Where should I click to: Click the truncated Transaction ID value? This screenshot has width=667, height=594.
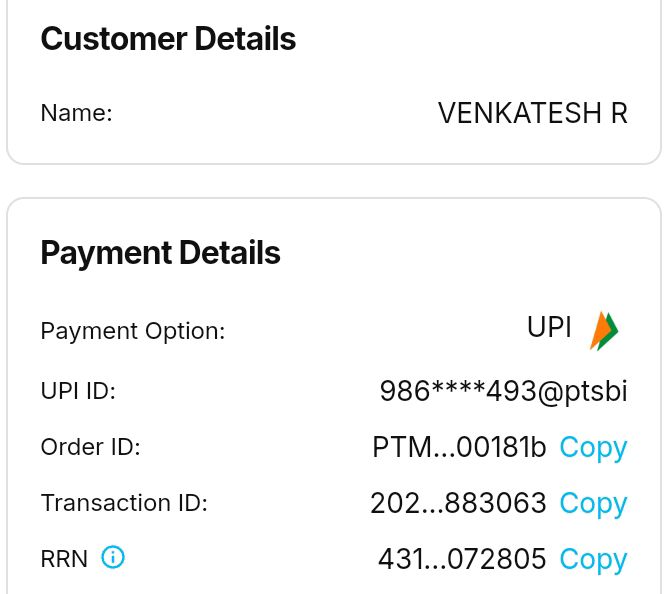pyautogui.click(x=458, y=503)
